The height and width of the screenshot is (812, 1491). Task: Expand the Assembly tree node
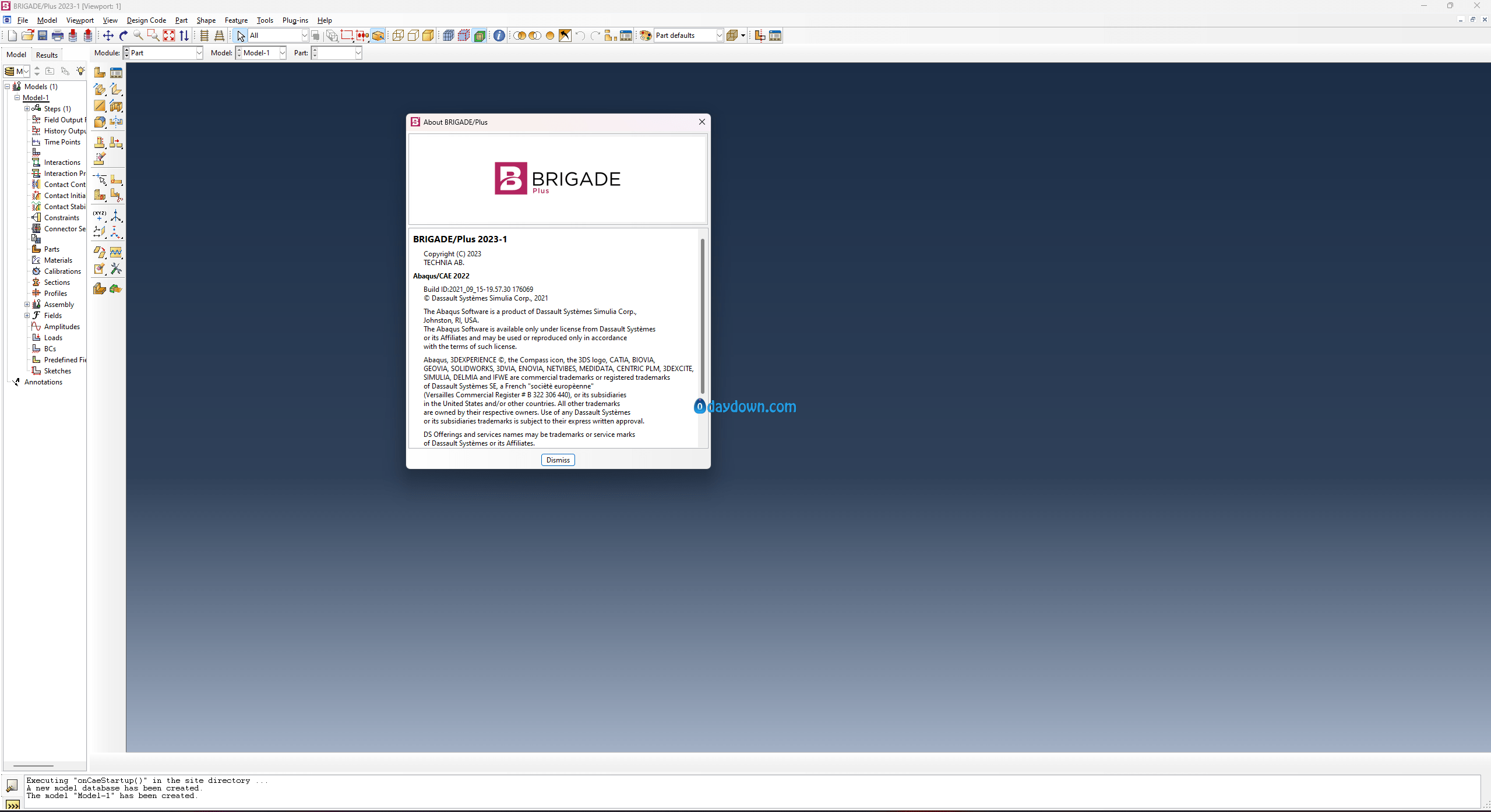[x=27, y=305]
